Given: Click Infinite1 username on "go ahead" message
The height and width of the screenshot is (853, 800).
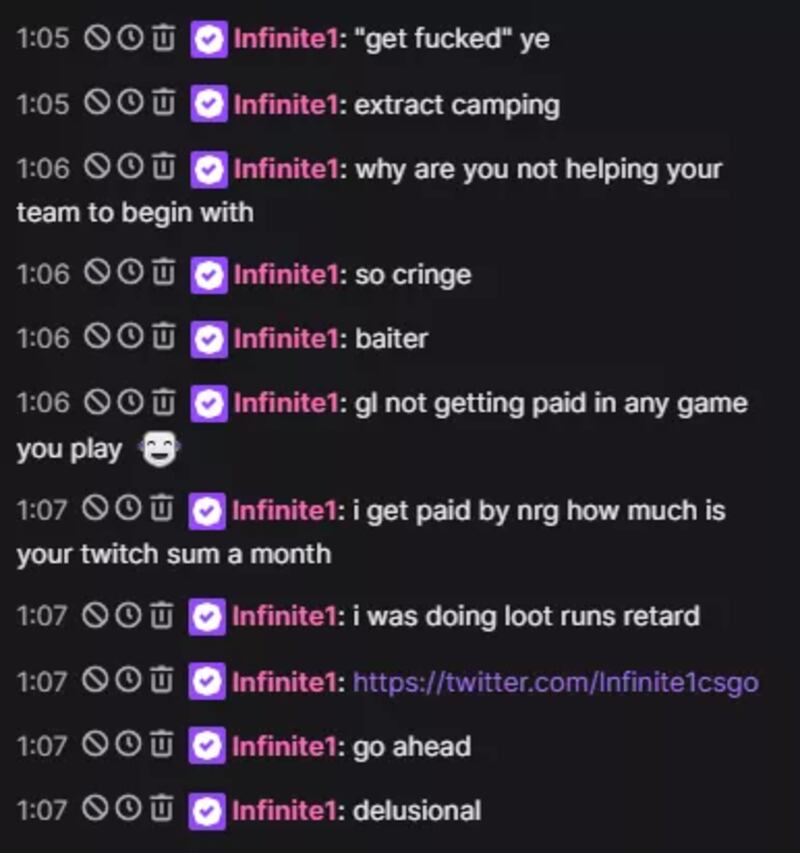Looking at the screenshot, I should point(284,746).
